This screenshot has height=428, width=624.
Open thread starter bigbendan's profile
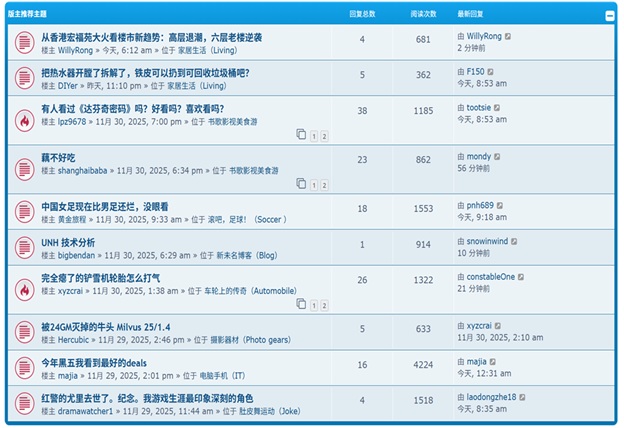[76, 256]
